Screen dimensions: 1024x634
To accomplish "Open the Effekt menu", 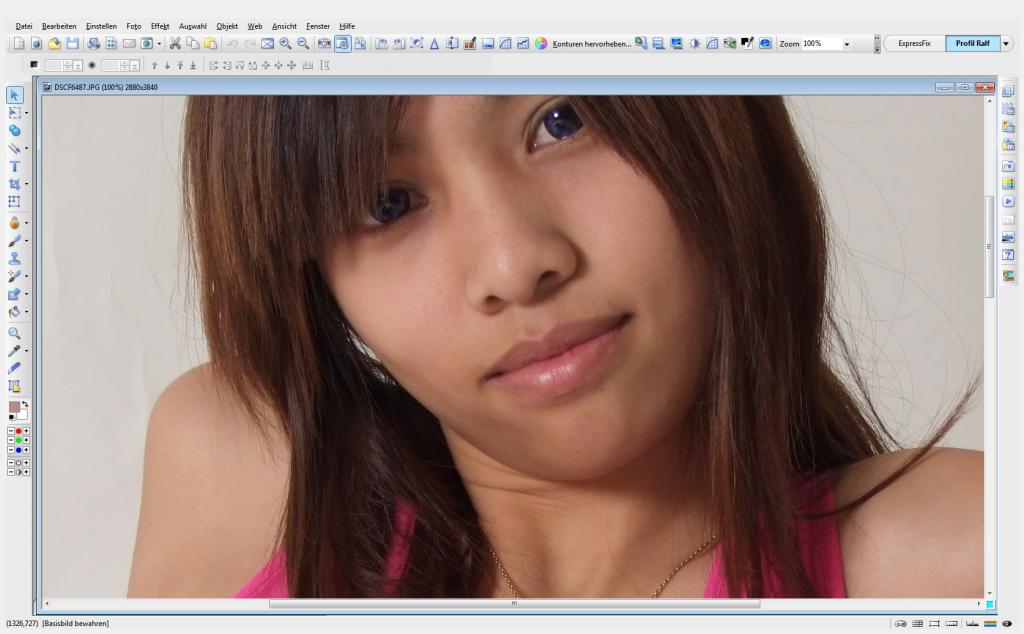I will (x=160, y=26).
